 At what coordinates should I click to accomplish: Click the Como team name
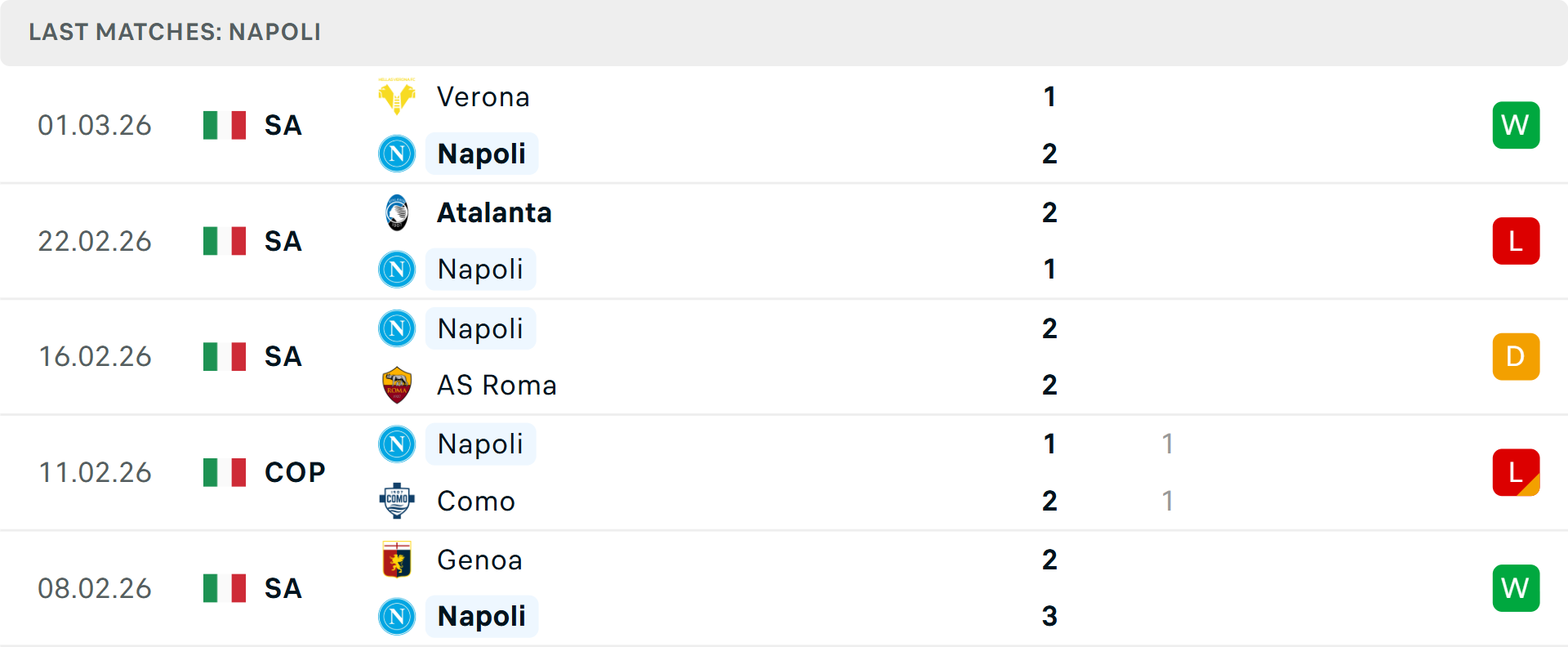pos(475,501)
